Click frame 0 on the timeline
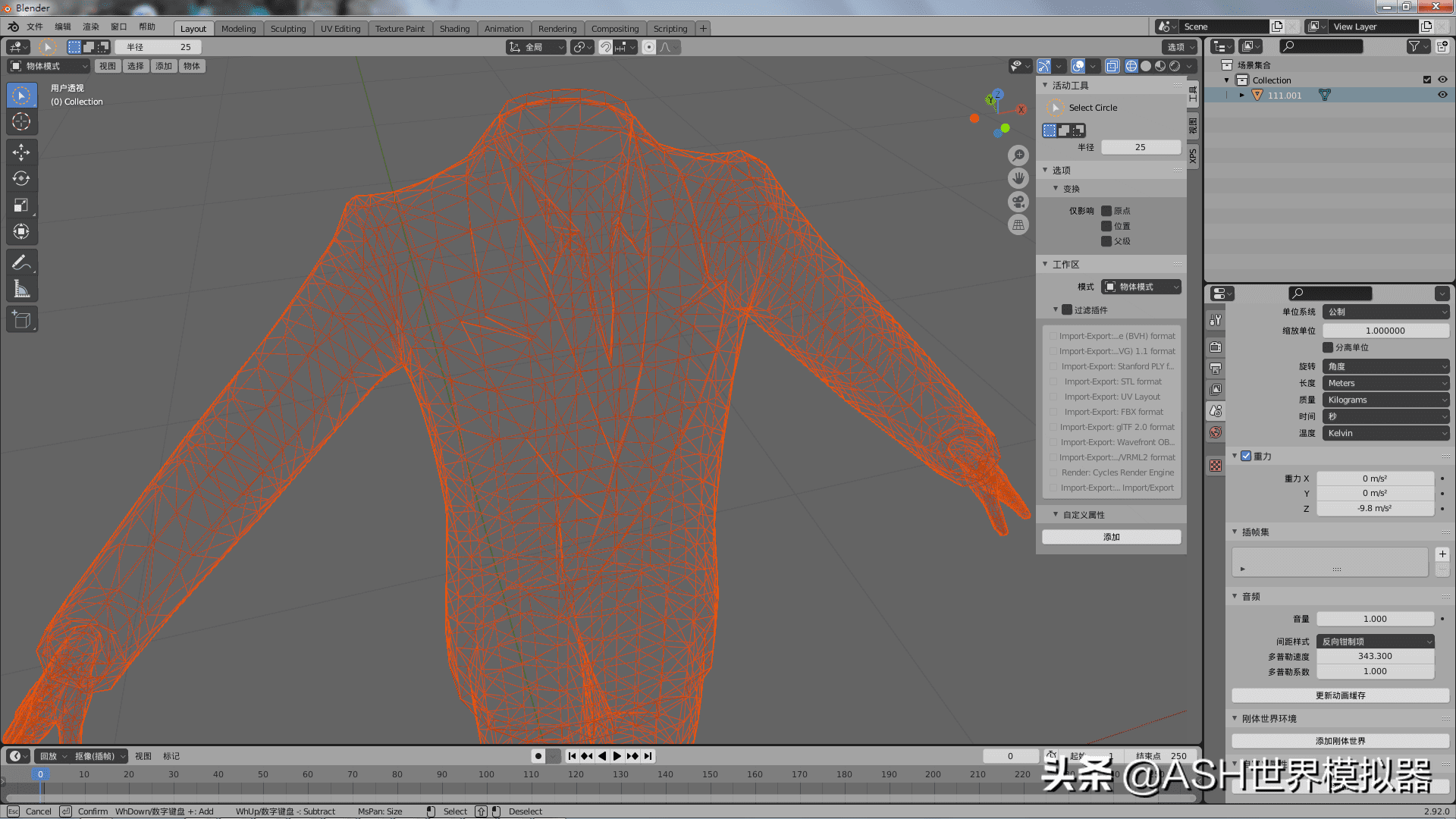Viewport: 1456px width, 819px height. tap(39, 774)
